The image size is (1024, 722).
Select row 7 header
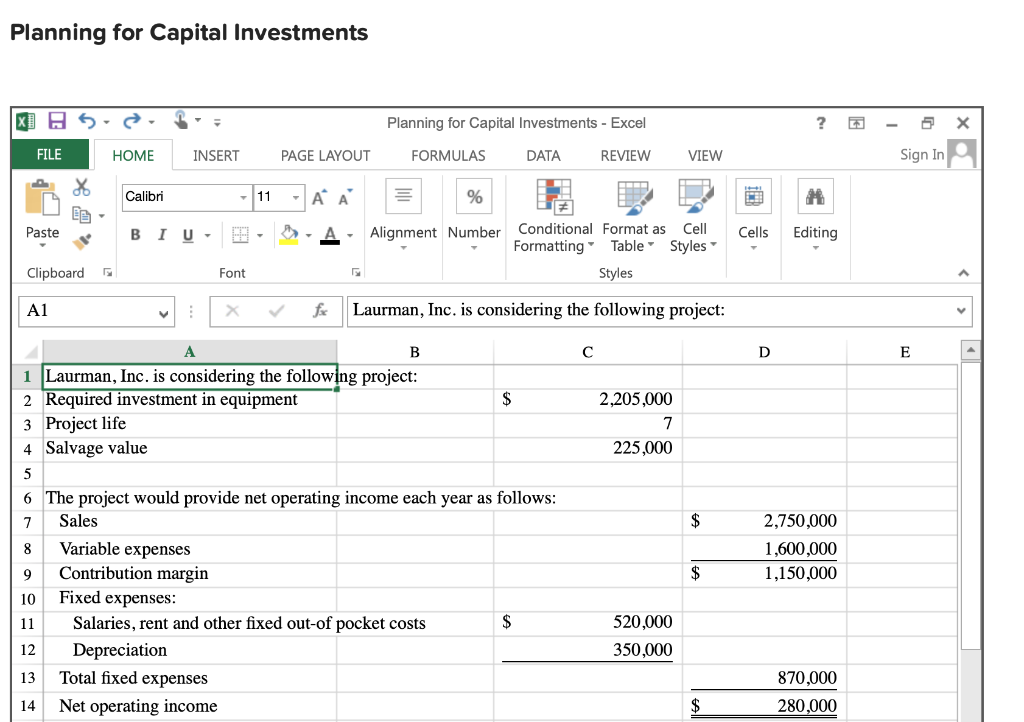pos(27,522)
